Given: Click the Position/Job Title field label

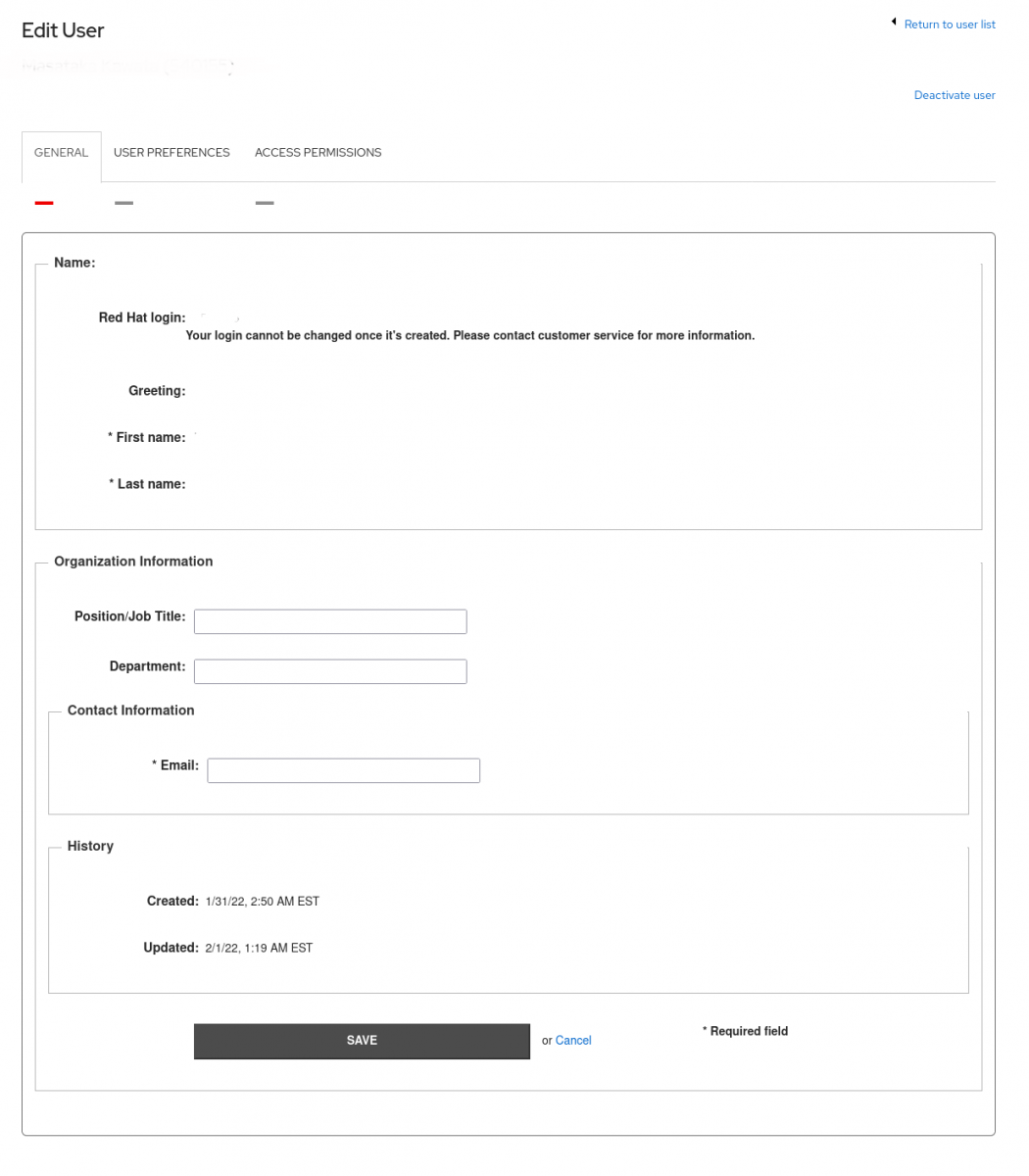Looking at the screenshot, I should point(129,616).
